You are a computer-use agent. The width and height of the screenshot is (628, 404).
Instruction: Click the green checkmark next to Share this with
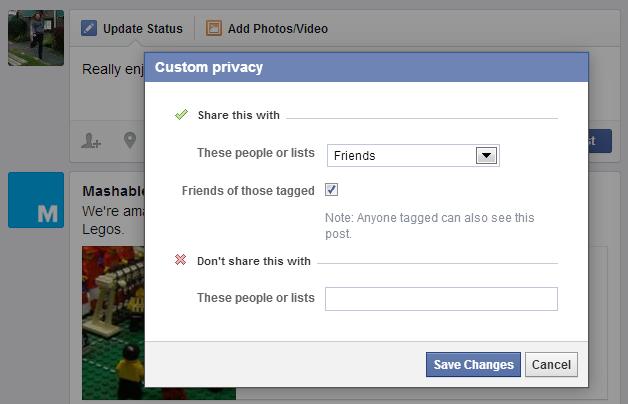[181, 115]
